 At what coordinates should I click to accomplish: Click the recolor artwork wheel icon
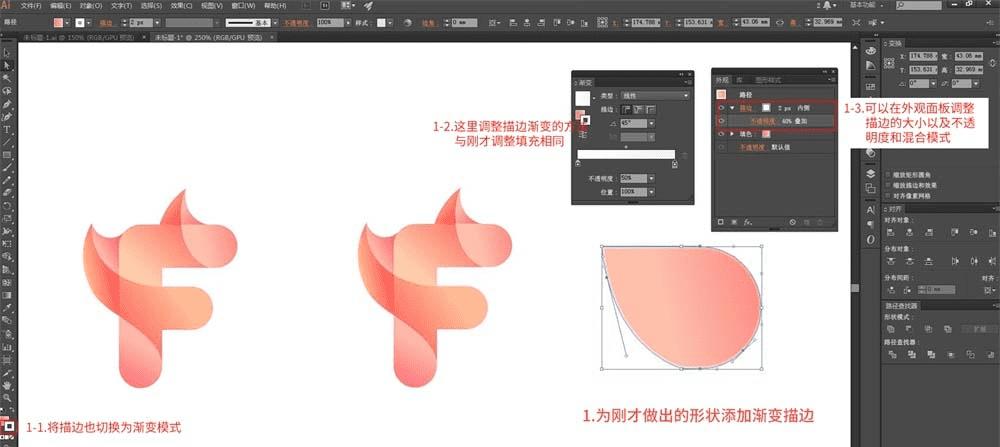408,22
